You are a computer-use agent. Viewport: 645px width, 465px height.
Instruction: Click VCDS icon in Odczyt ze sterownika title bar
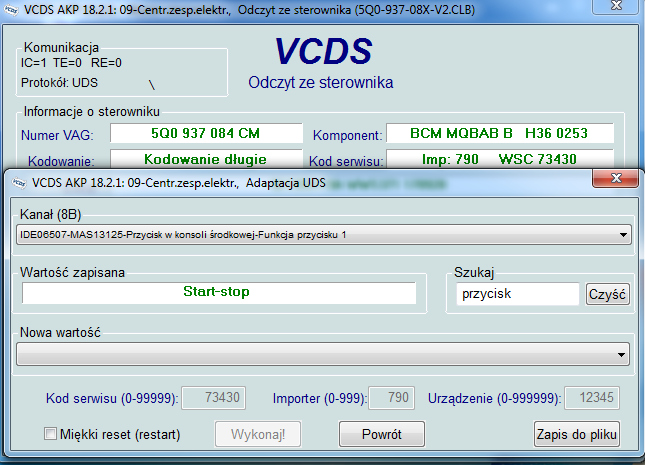(x=12, y=9)
